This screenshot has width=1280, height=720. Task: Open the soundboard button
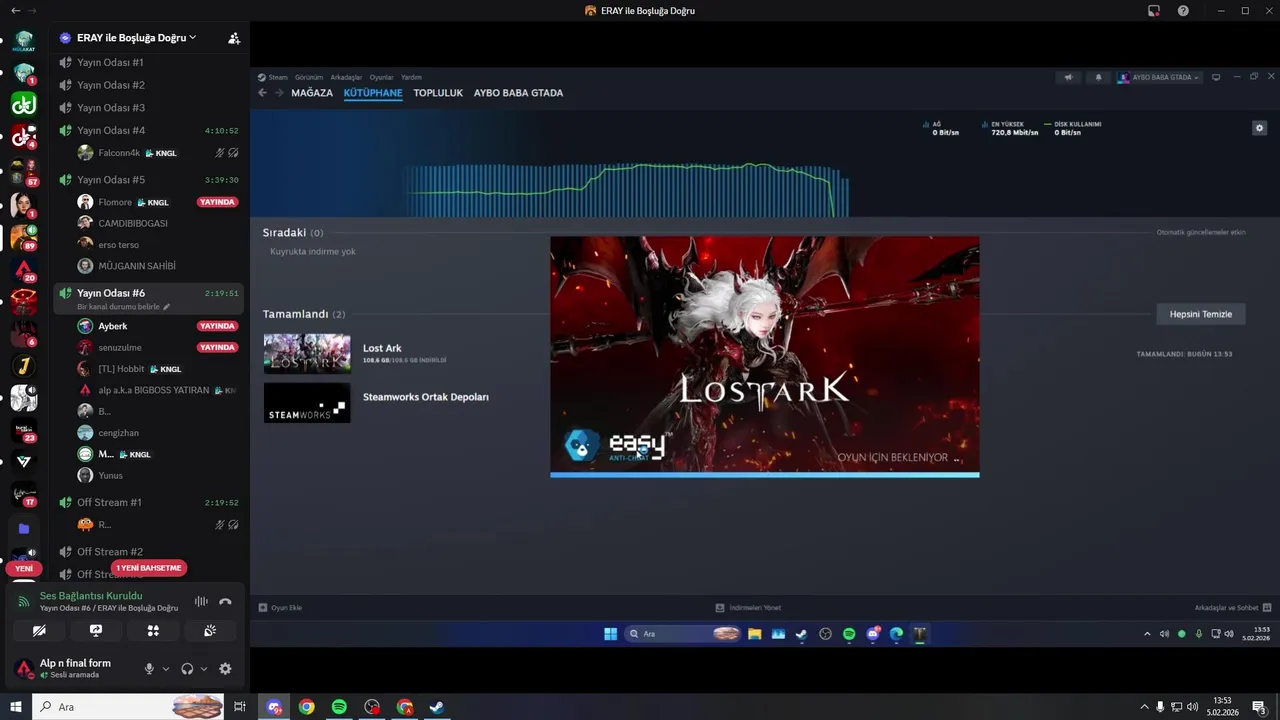210,631
